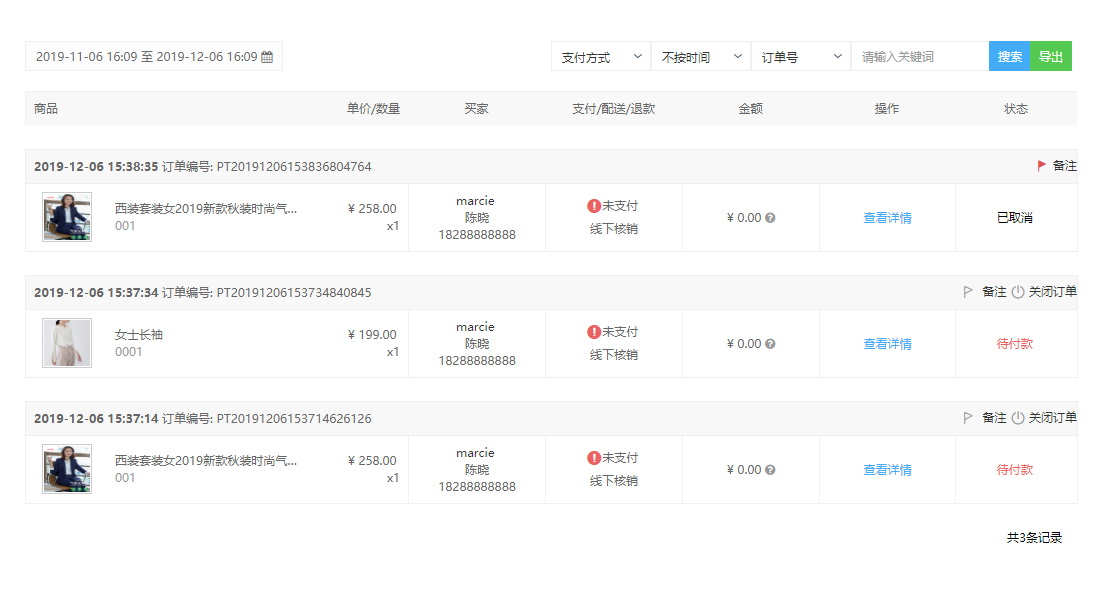
Task: Open the 订单号 search type dropdown
Action: click(x=801, y=56)
